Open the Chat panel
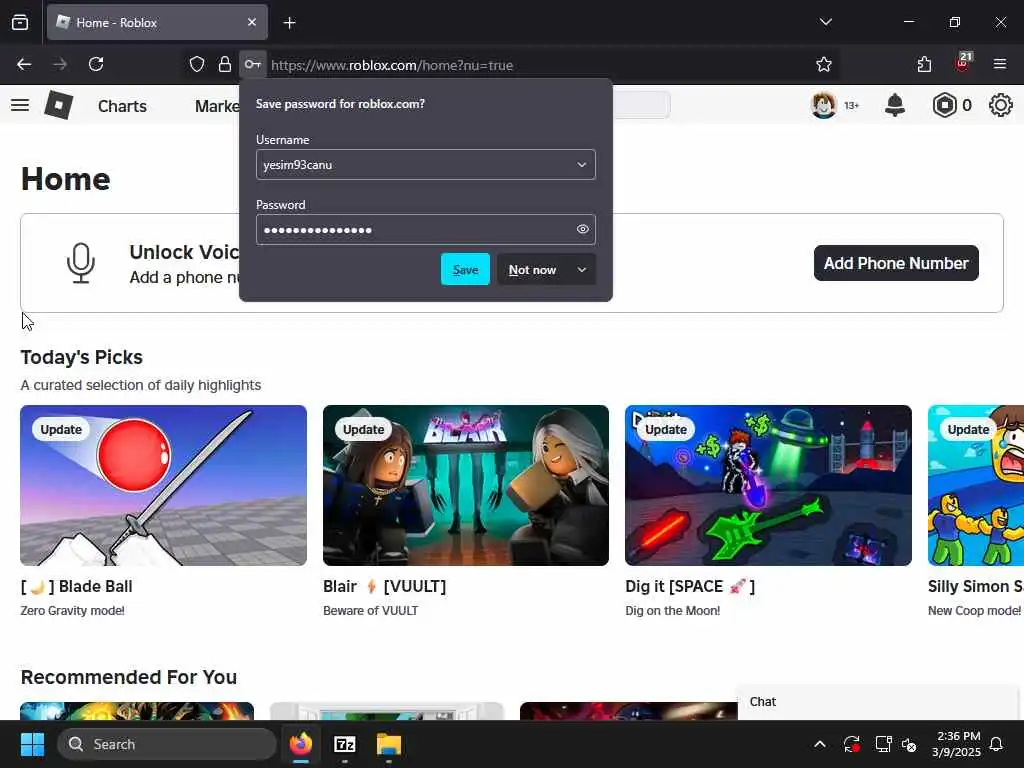1024x768 pixels. 876,702
